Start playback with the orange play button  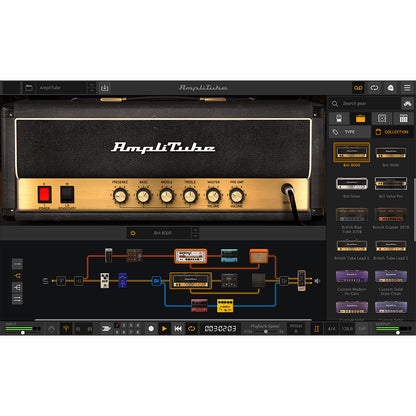pyautogui.click(x=164, y=329)
